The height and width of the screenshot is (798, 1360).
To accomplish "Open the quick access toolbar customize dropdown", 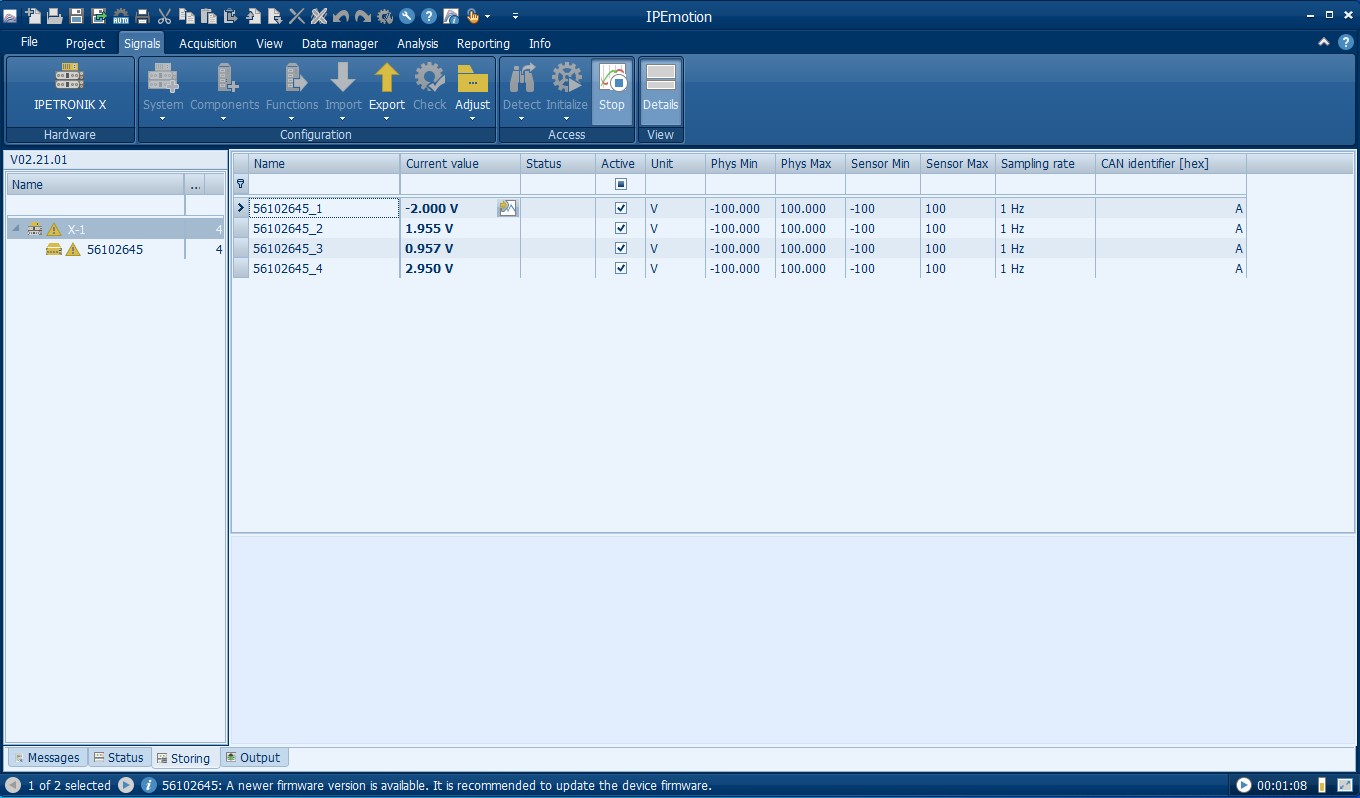I will (515, 16).
